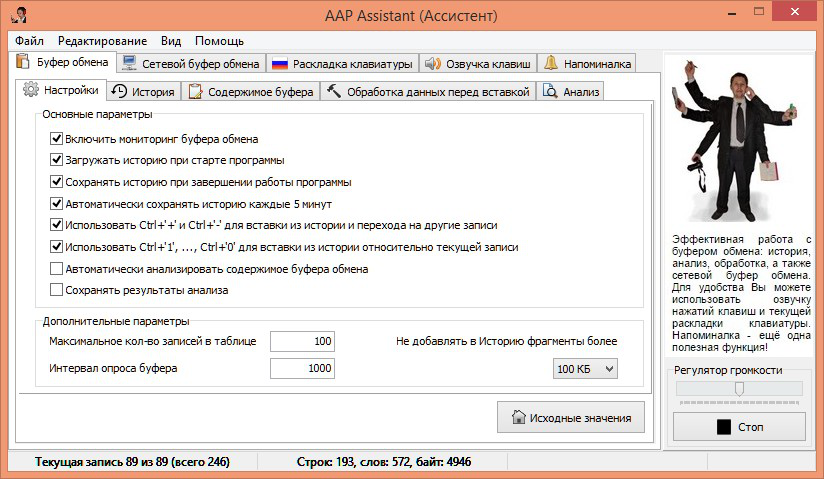Click the Russian flag icon on Раскладка клавиатуры
The image size is (824, 479).
(x=280, y=64)
